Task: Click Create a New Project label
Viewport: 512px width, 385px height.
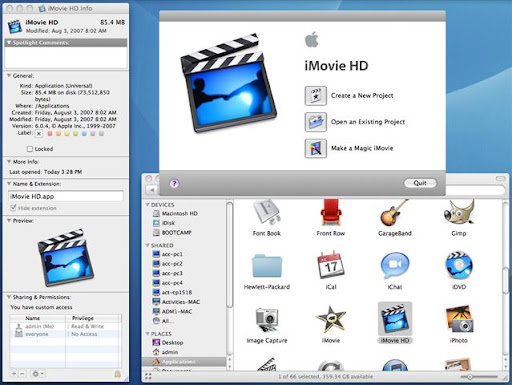Action: (362, 96)
